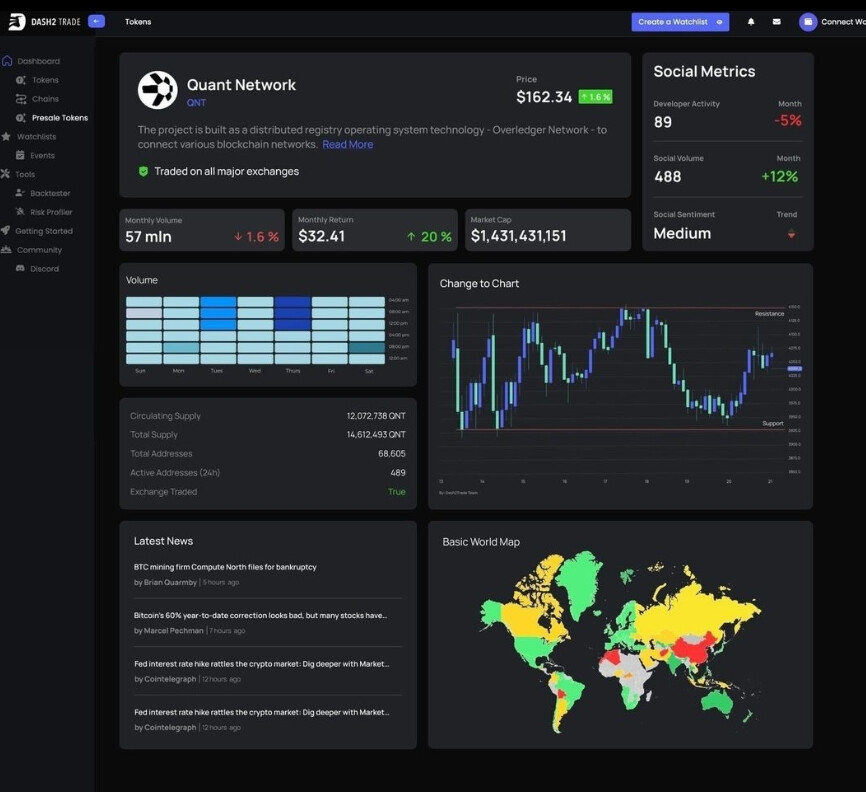Click the Events calendar icon
The height and width of the screenshot is (792, 866).
coord(20,155)
